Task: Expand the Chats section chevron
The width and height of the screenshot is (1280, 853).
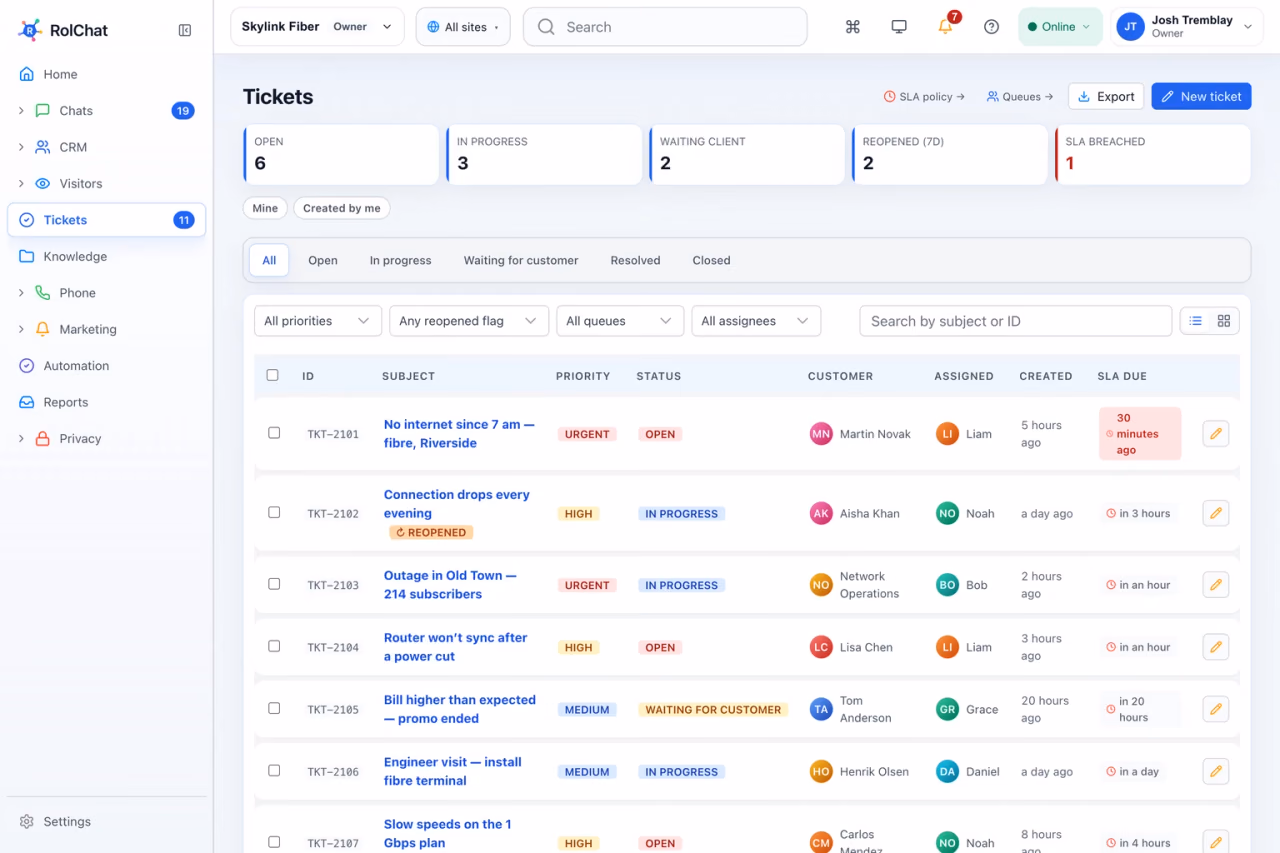Action: tap(21, 111)
